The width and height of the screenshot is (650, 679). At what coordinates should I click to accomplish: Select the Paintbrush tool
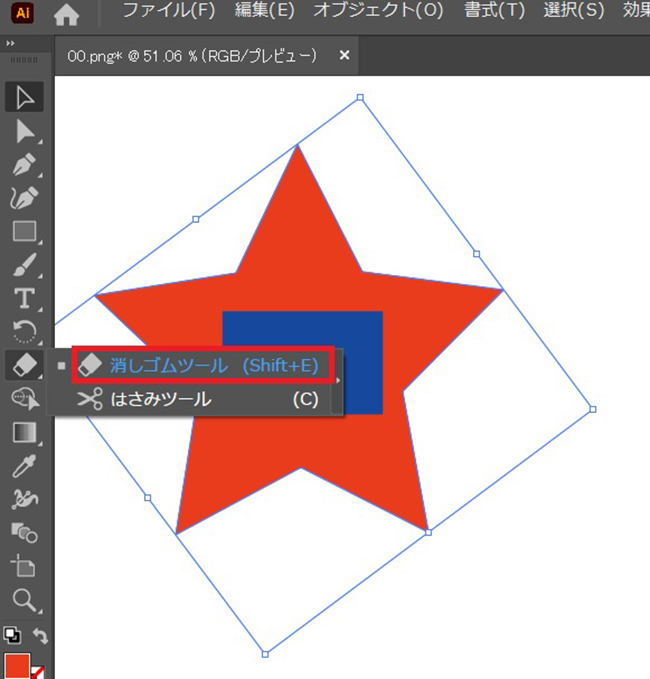tap(24, 265)
